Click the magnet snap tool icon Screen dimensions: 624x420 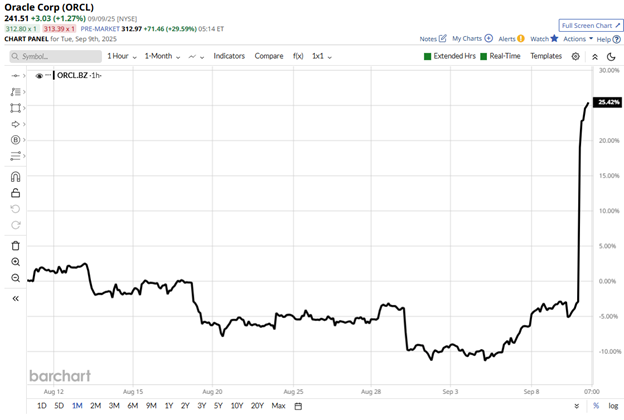(15, 176)
